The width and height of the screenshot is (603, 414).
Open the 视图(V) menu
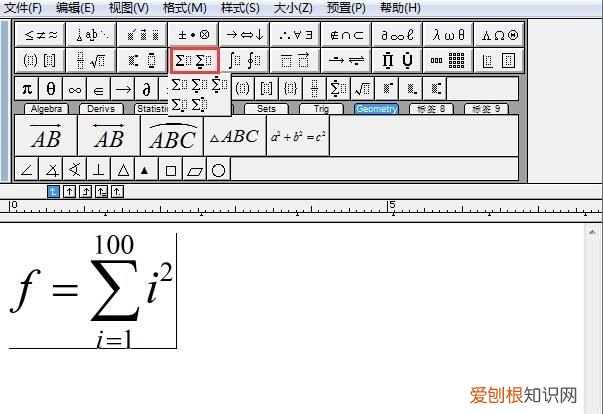pyautogui.click(x=128, y=8)
